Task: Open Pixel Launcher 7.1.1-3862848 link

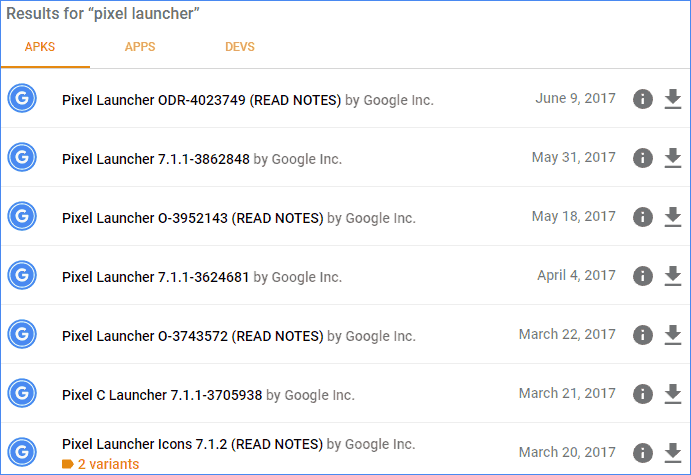Action: coord(156,159)
